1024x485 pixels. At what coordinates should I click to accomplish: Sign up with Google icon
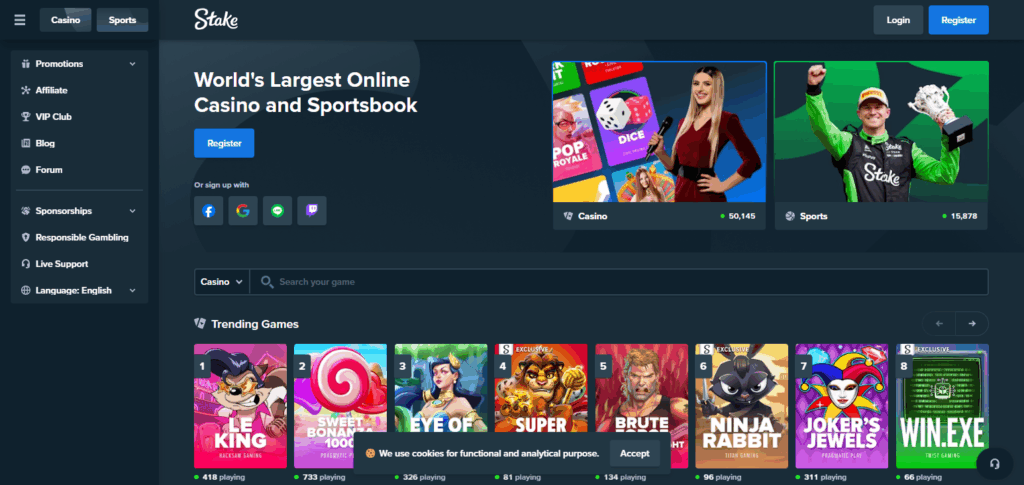click(x=243, y=211)
